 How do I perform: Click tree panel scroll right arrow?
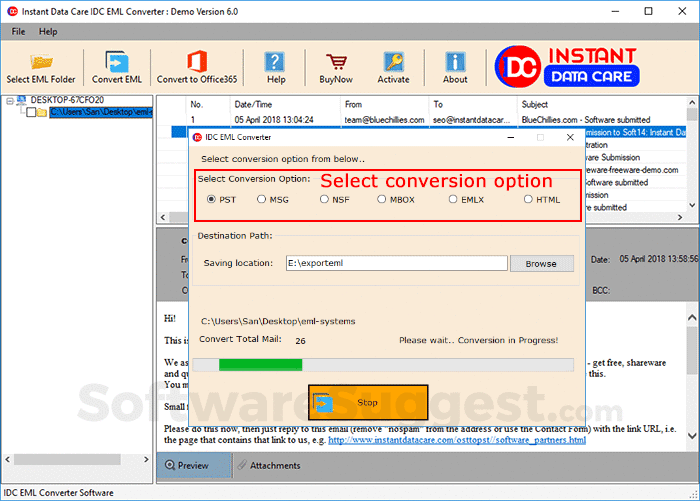pyautogui.click(x=146, y=459)
